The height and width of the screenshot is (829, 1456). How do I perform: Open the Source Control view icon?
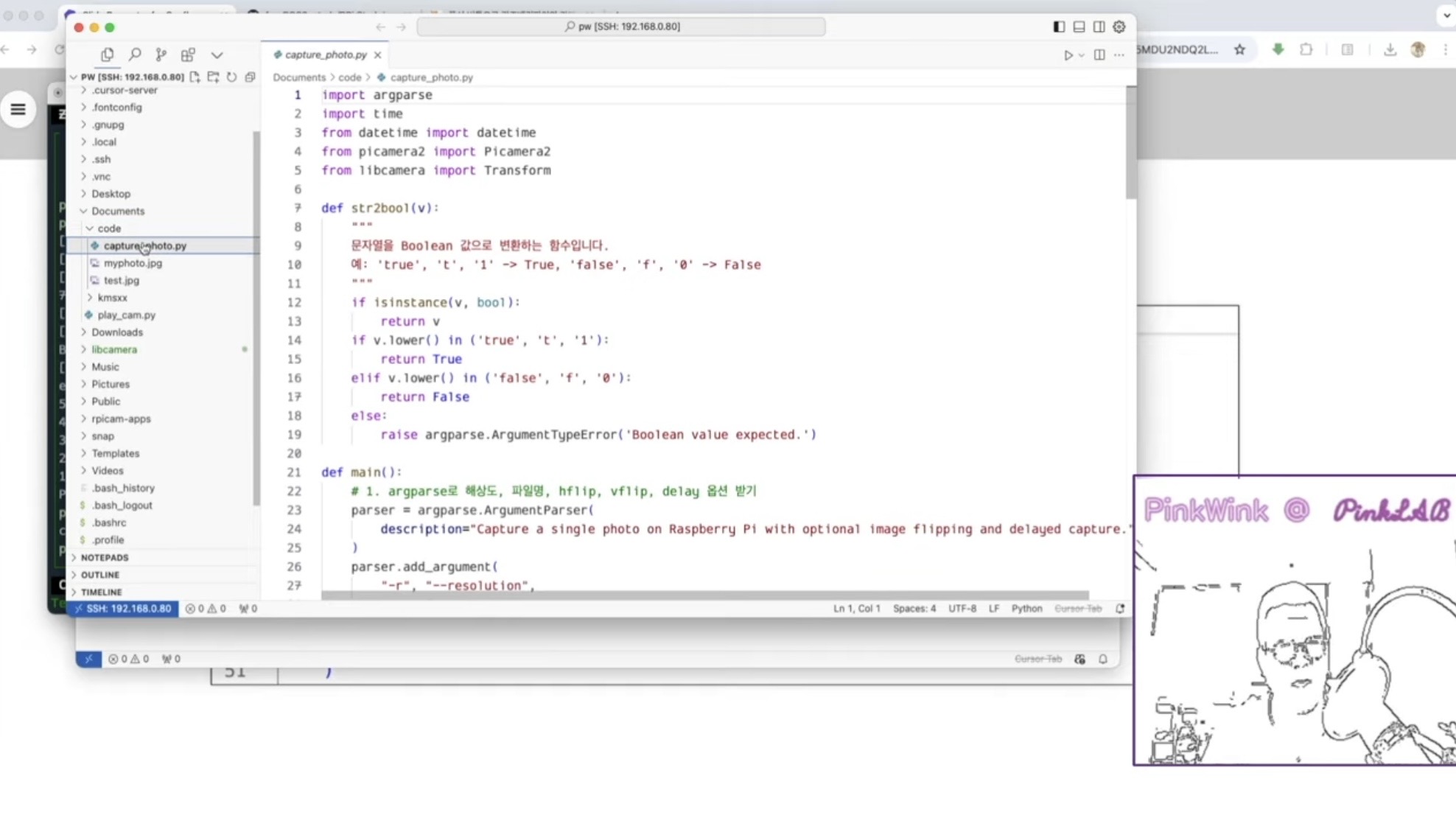(161, 55)
